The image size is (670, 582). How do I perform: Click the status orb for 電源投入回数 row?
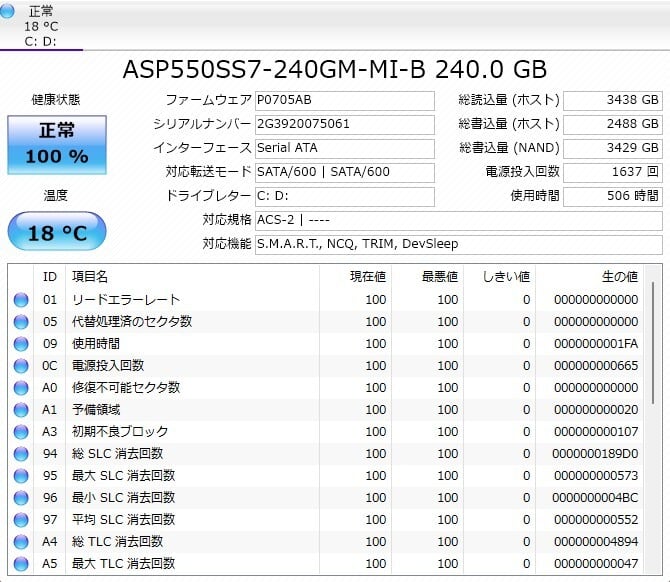point(21,366)
